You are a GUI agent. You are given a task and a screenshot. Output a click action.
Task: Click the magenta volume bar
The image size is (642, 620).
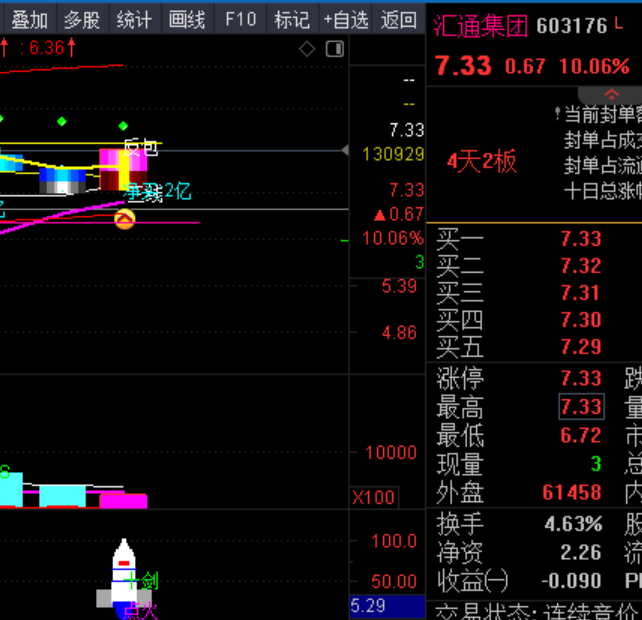point(123,501)
